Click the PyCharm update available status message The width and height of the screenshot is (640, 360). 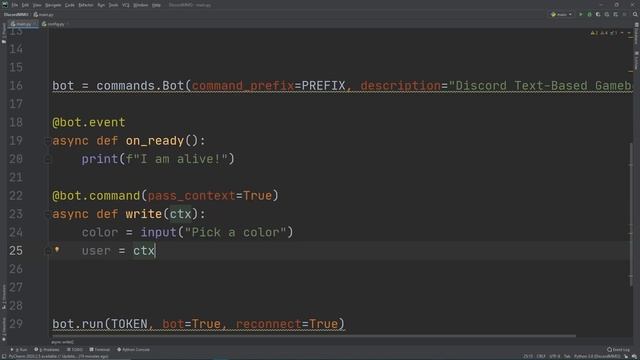[x=58, y=356]
